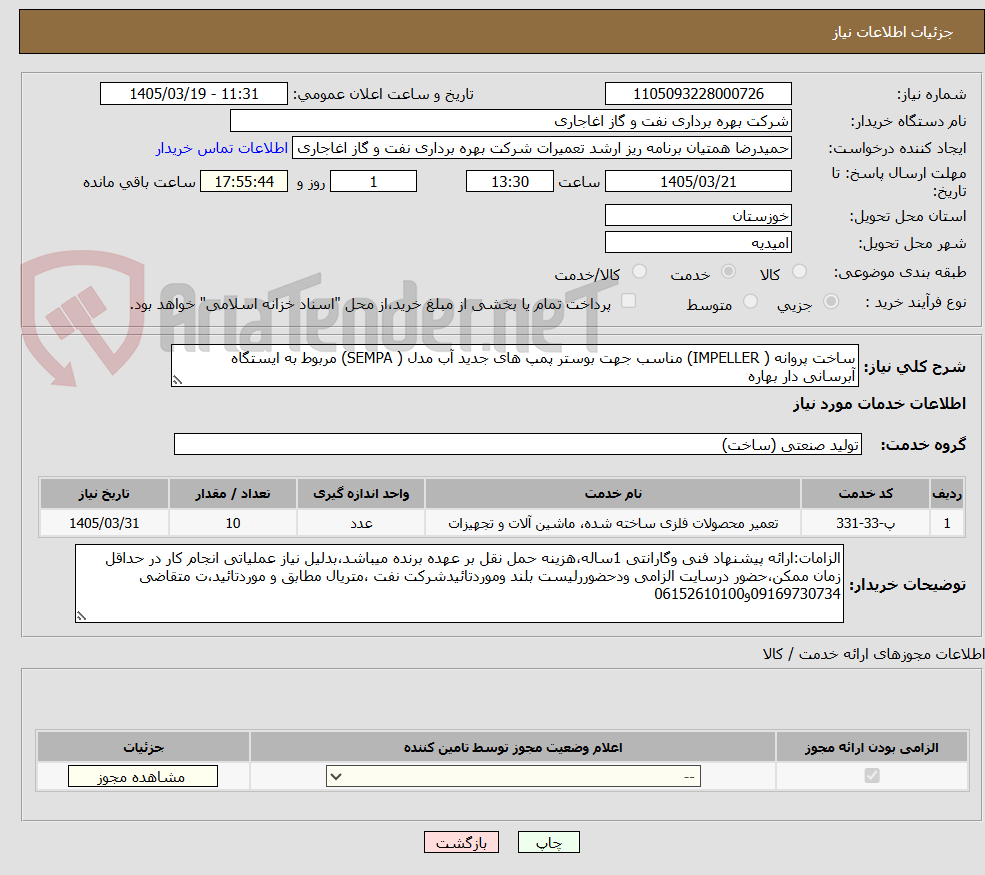Click the بازگشت back button

(x=461, y=842)
